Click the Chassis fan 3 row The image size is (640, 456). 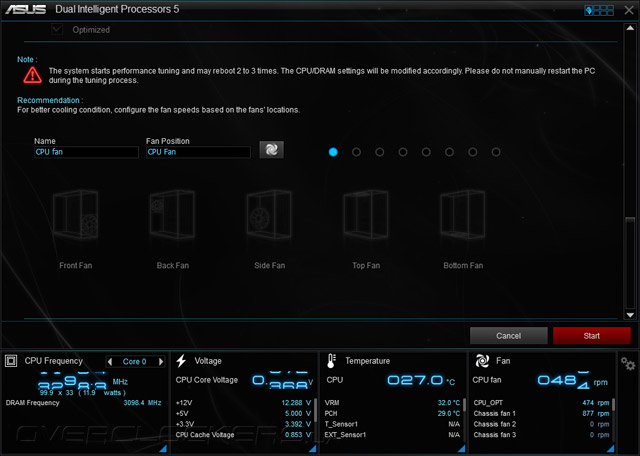pos(541,435)
